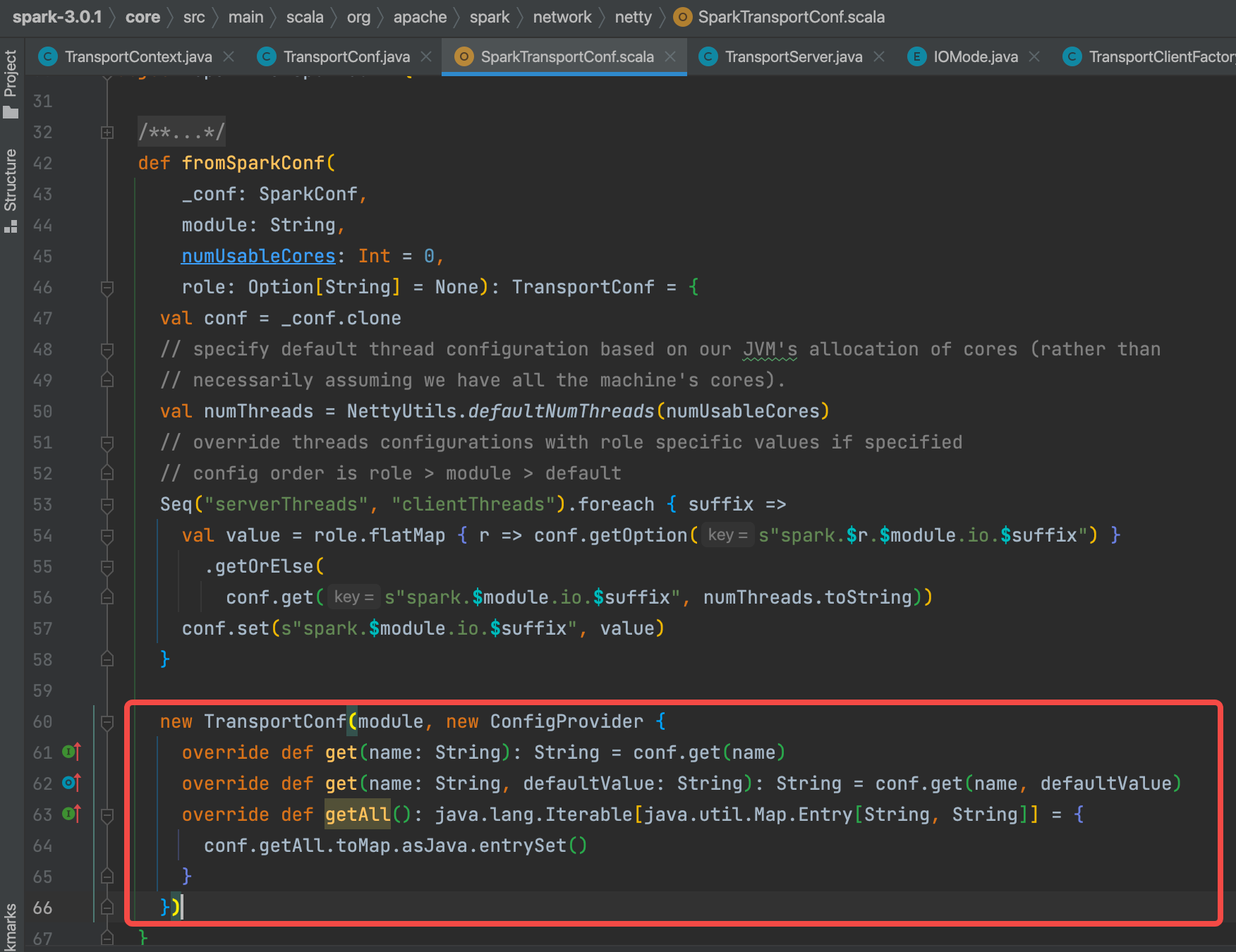This screenshot has width=1236, height=952.
Task: Navigate to src in breadcrumb
Action: pos(194,17)
